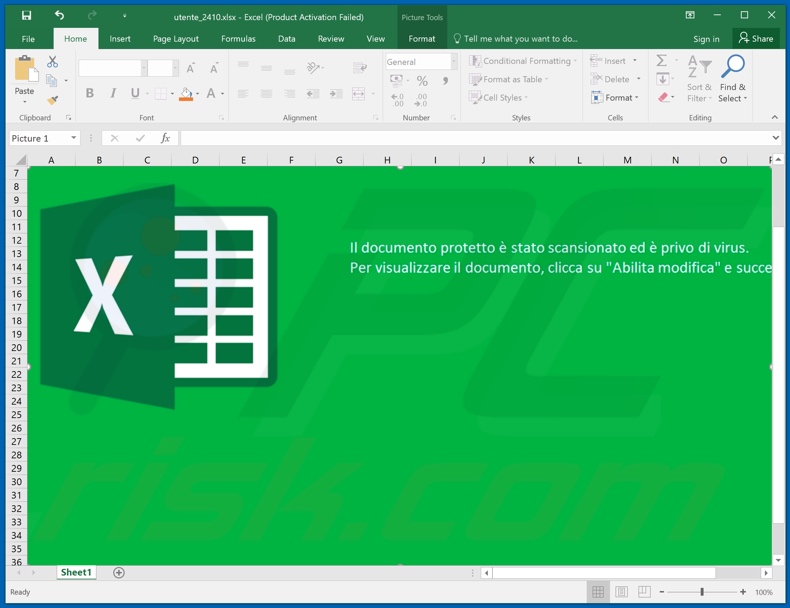Open Insert cells dropdown arrow

(635, 60)
